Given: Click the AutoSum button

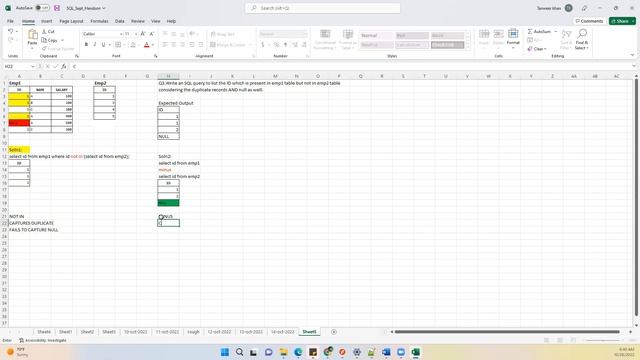Looking at the screenshot, I should [539, 31].
